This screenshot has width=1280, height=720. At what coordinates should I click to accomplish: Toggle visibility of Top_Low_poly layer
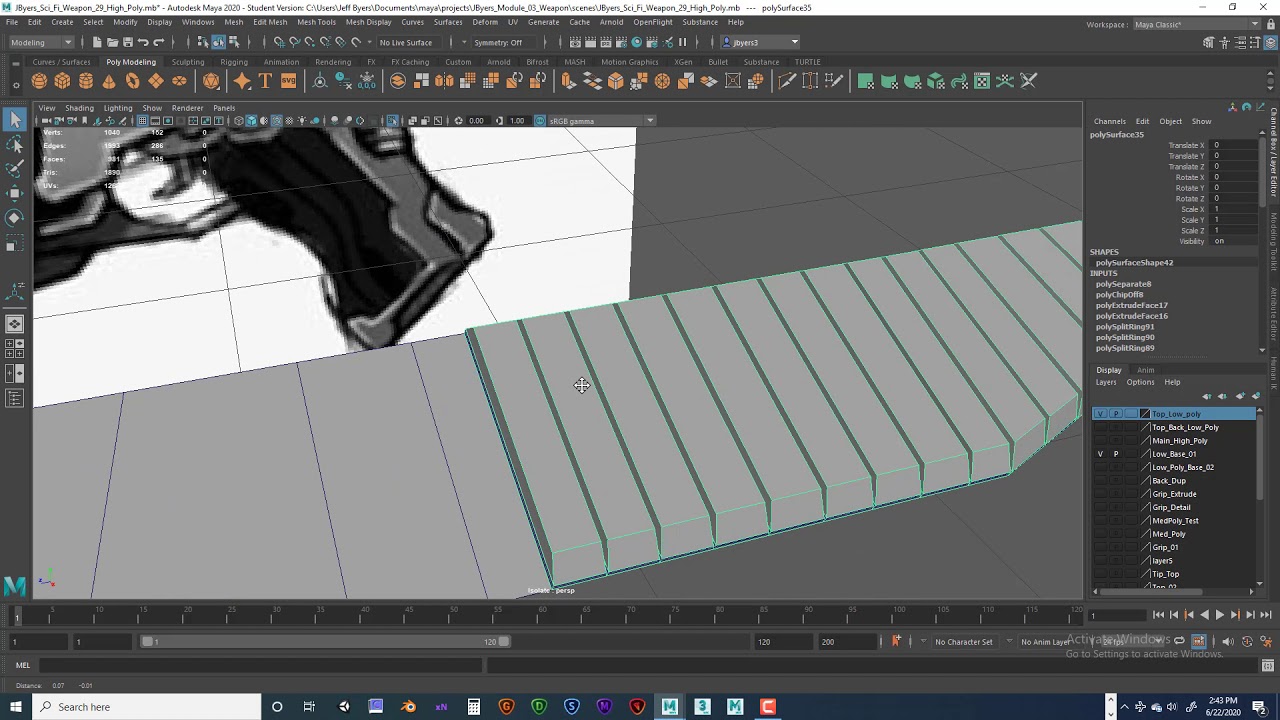click(1100, 414)
